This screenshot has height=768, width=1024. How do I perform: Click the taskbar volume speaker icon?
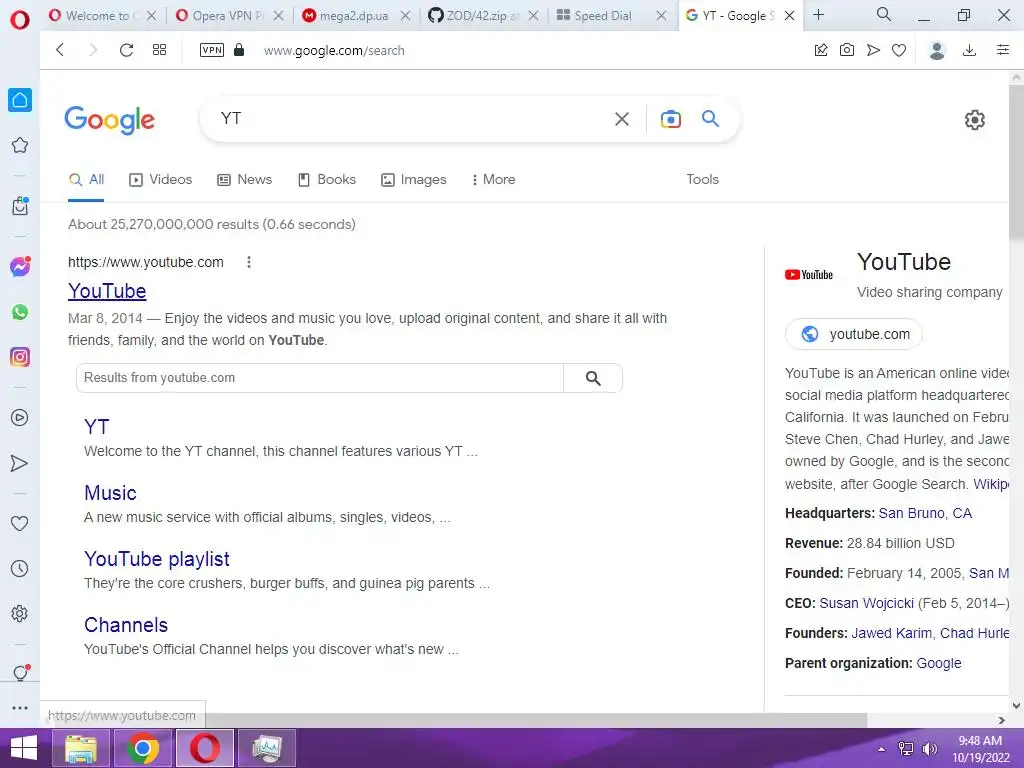(929, 749)
